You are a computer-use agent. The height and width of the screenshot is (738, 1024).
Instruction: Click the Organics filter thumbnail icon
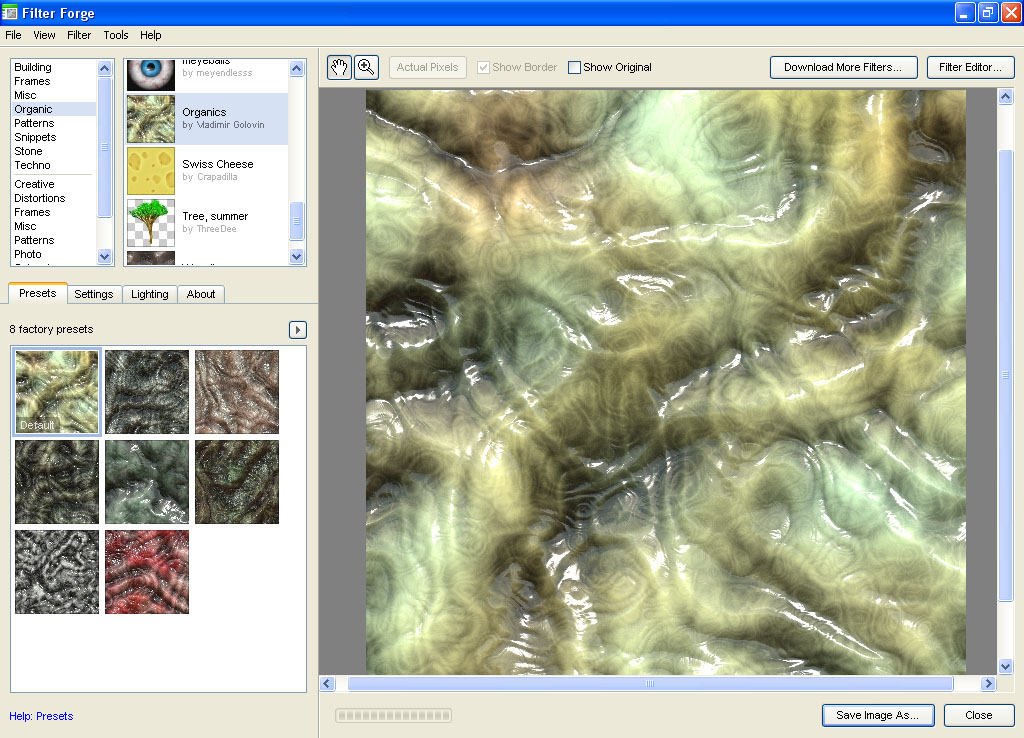(x=151, y=119)
